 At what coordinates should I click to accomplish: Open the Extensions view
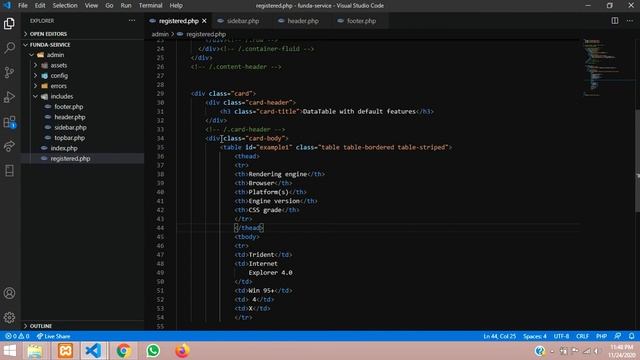(x=9, y=122)
